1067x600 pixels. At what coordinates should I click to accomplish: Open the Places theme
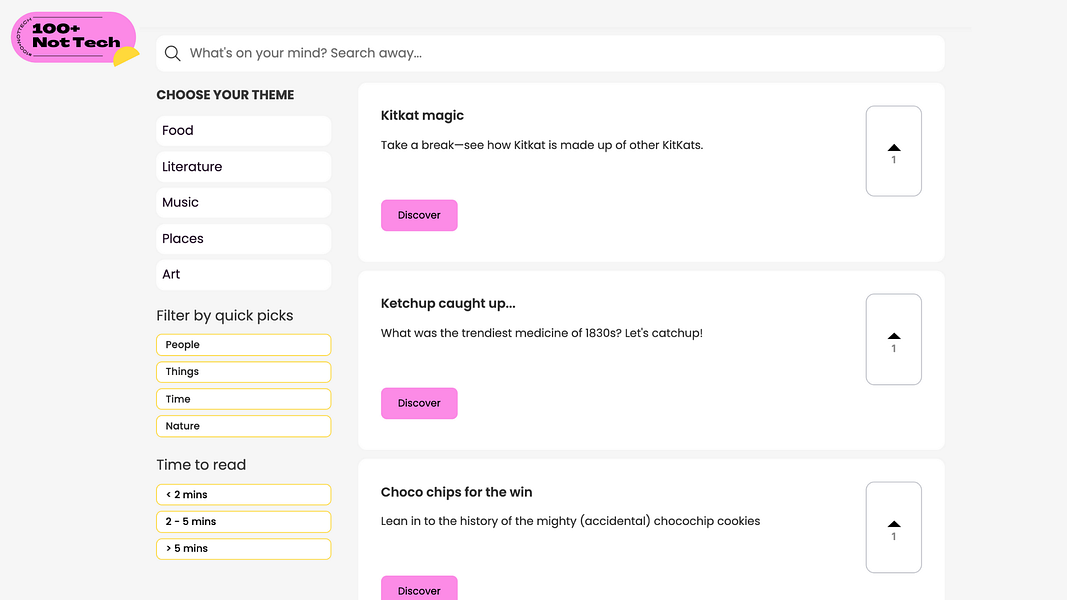pos(243,239)
